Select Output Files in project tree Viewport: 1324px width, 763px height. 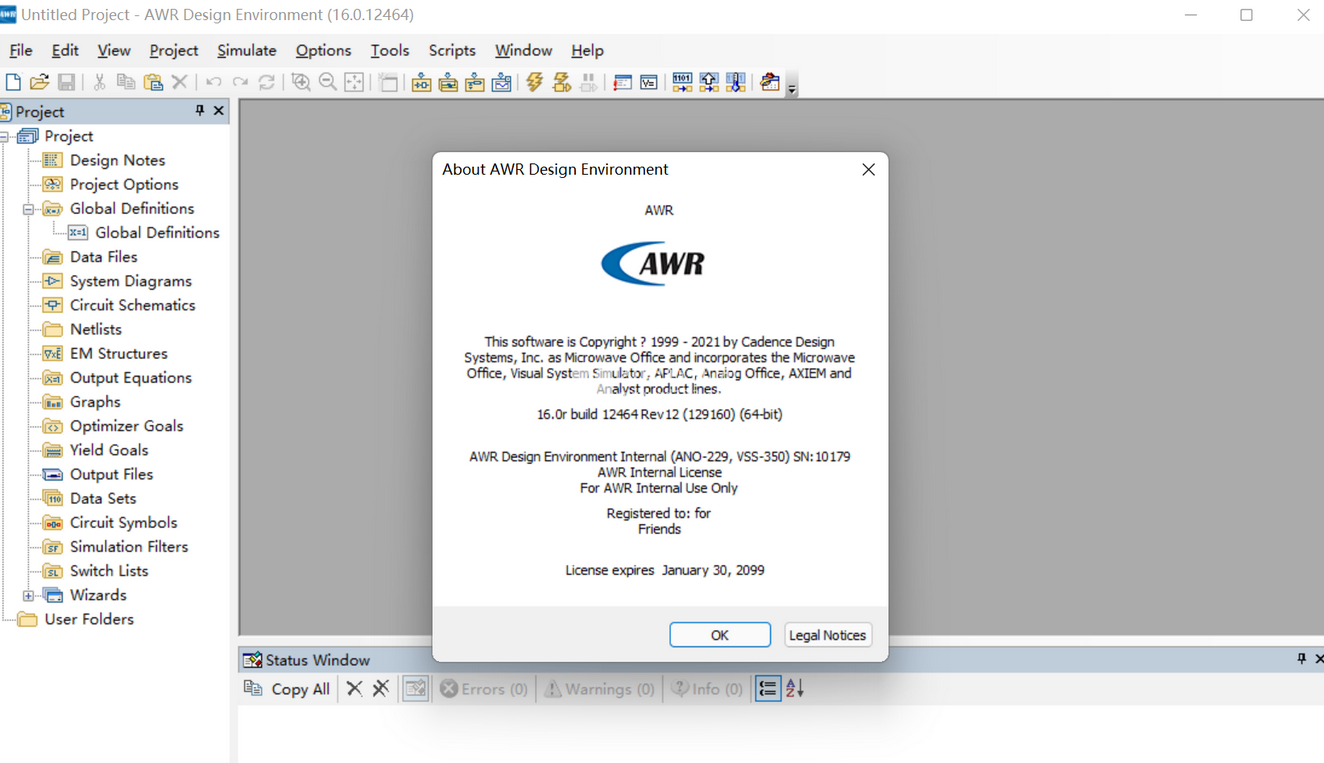111,474
